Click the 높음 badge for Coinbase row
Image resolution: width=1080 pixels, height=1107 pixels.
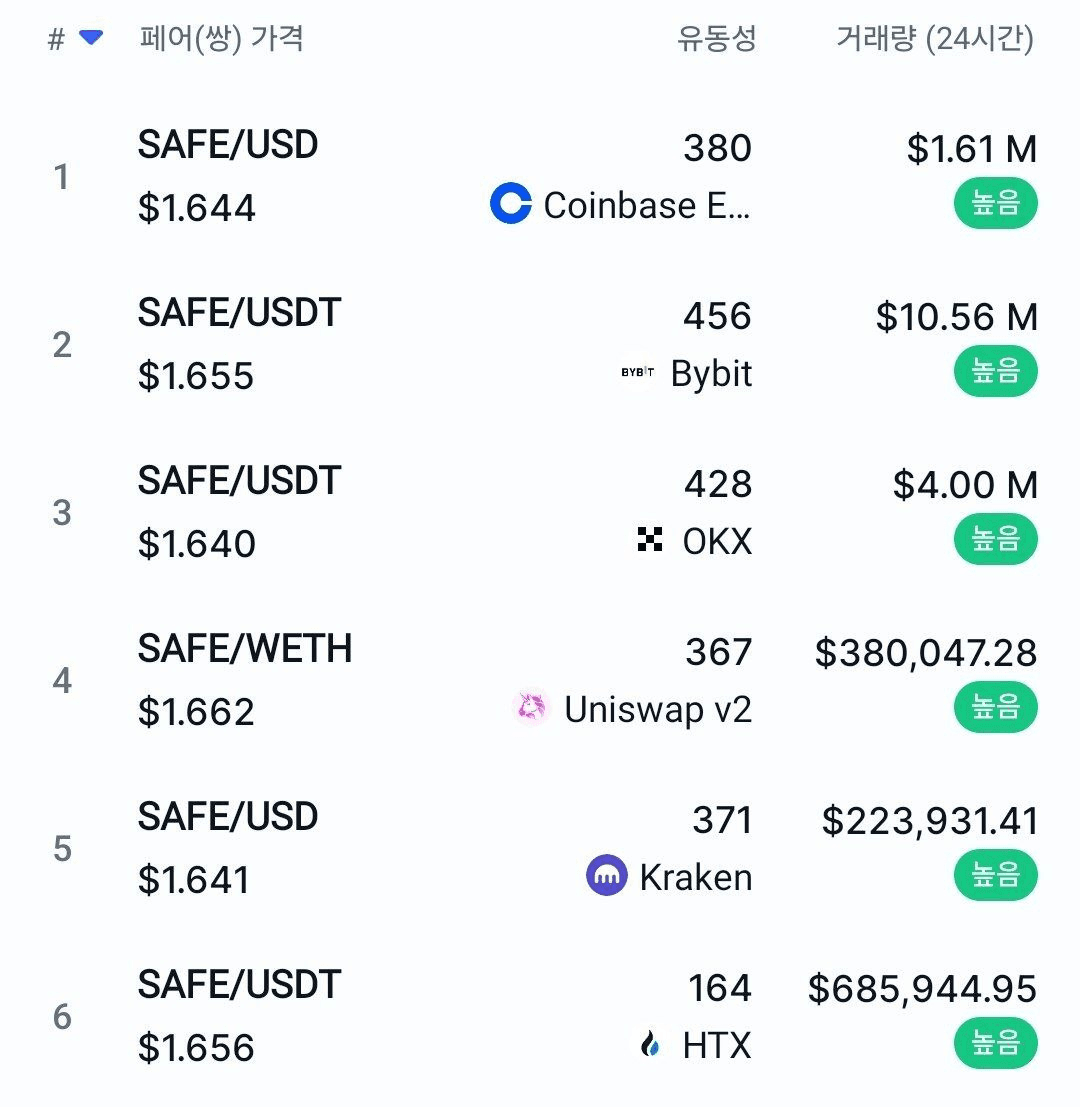point(995,203)
